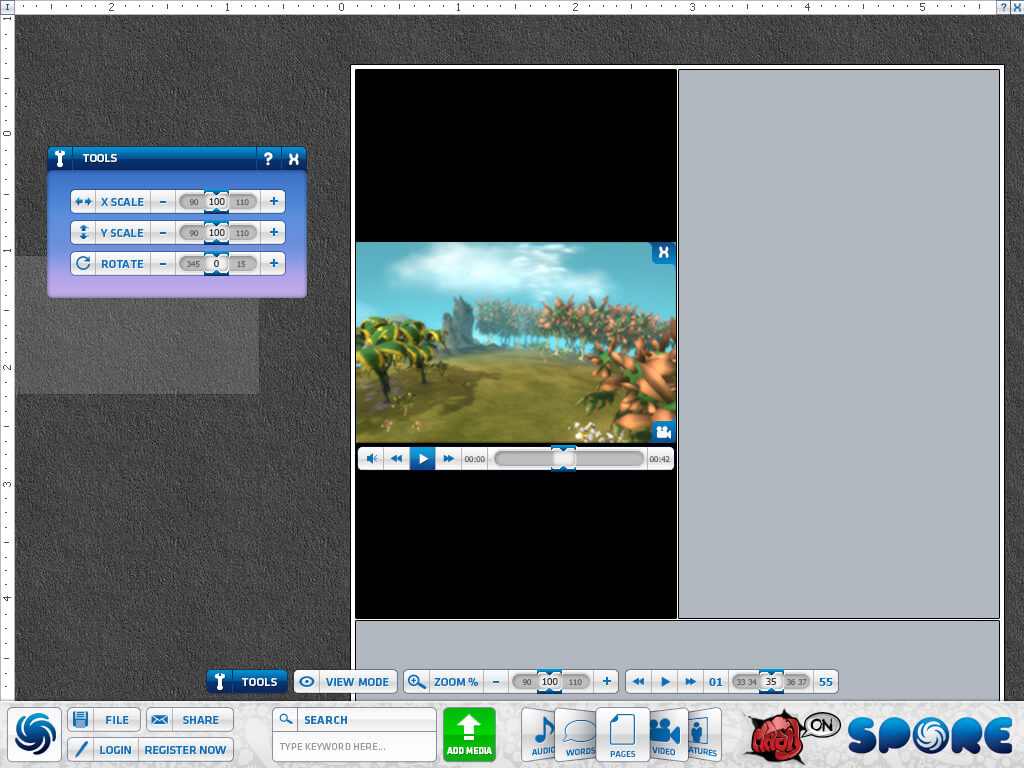Image resolution: width=1024 pixels, height=768 pixels.
Task: Click the 00:00 elapsed time label
Action: 475,459
